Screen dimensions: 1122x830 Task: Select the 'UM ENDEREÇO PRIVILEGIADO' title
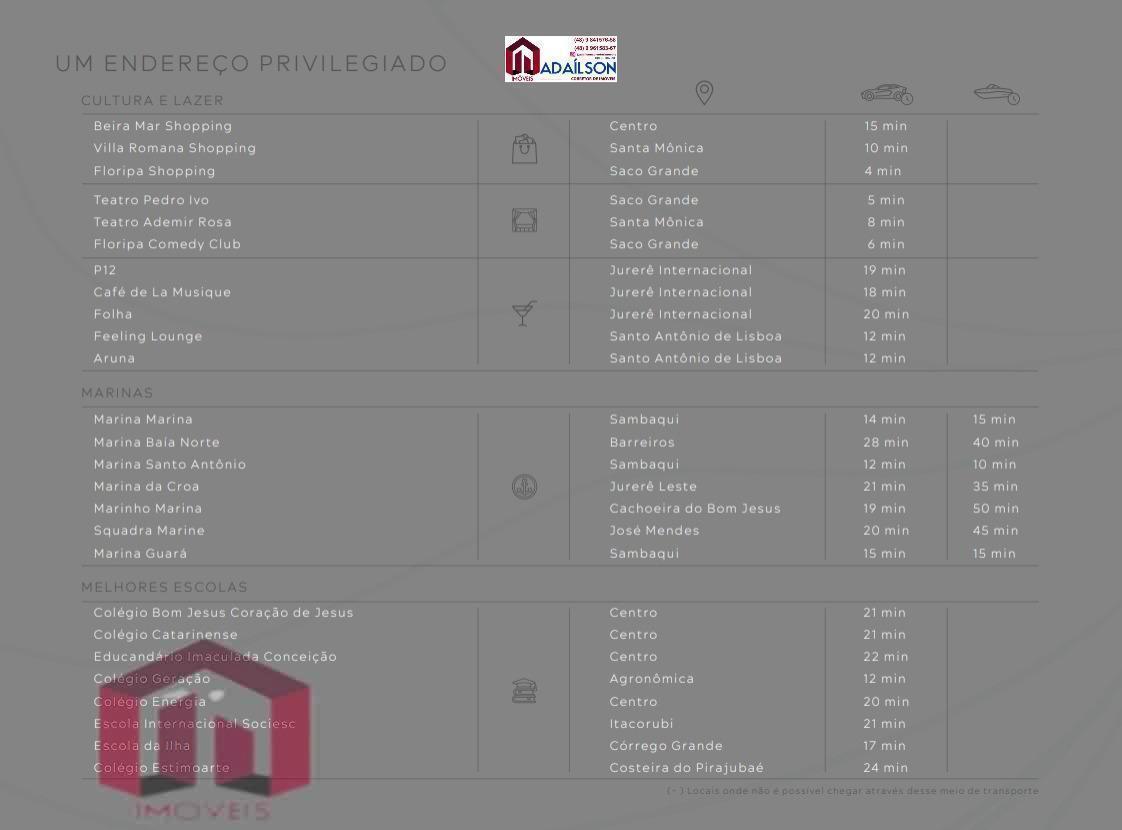point(251,64)
